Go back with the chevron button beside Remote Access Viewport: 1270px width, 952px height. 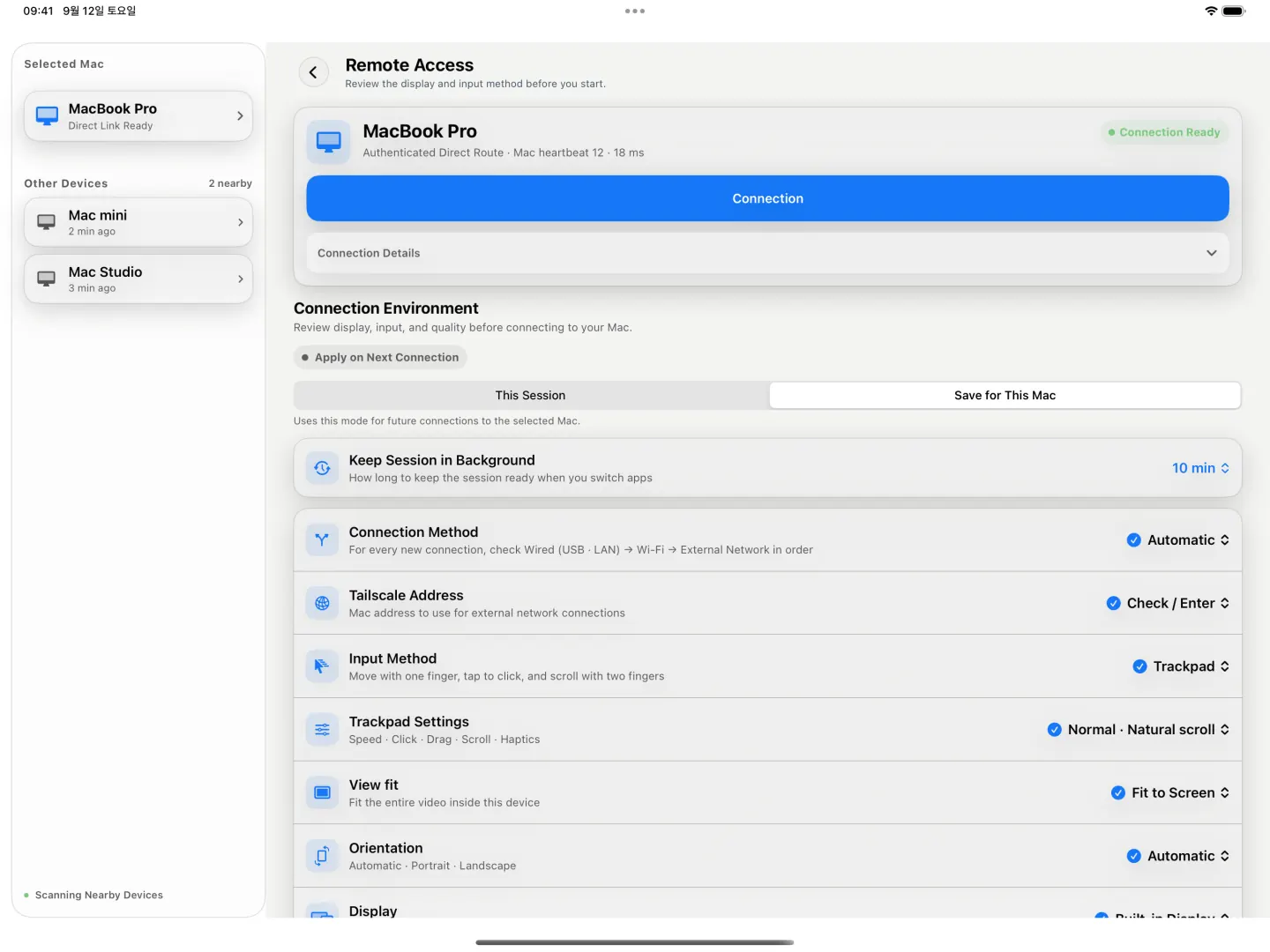[x=313, y=72]
